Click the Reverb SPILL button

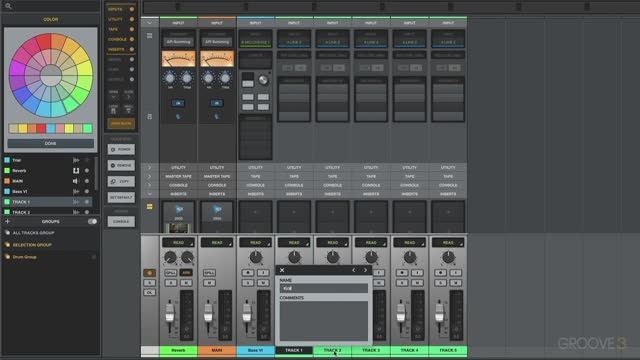(x=171, y=272)
